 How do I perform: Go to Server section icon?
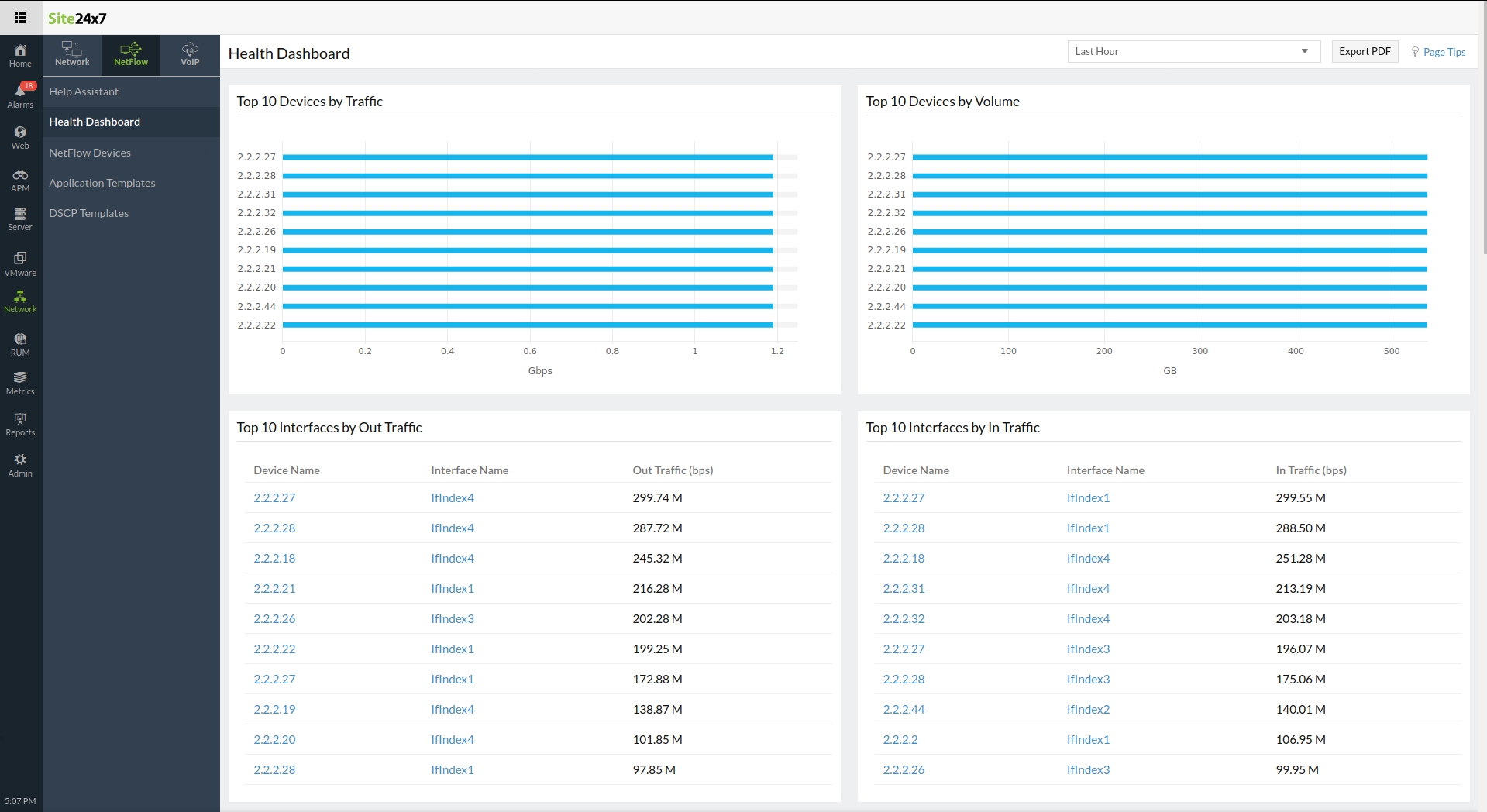click(x=20, y=218)
